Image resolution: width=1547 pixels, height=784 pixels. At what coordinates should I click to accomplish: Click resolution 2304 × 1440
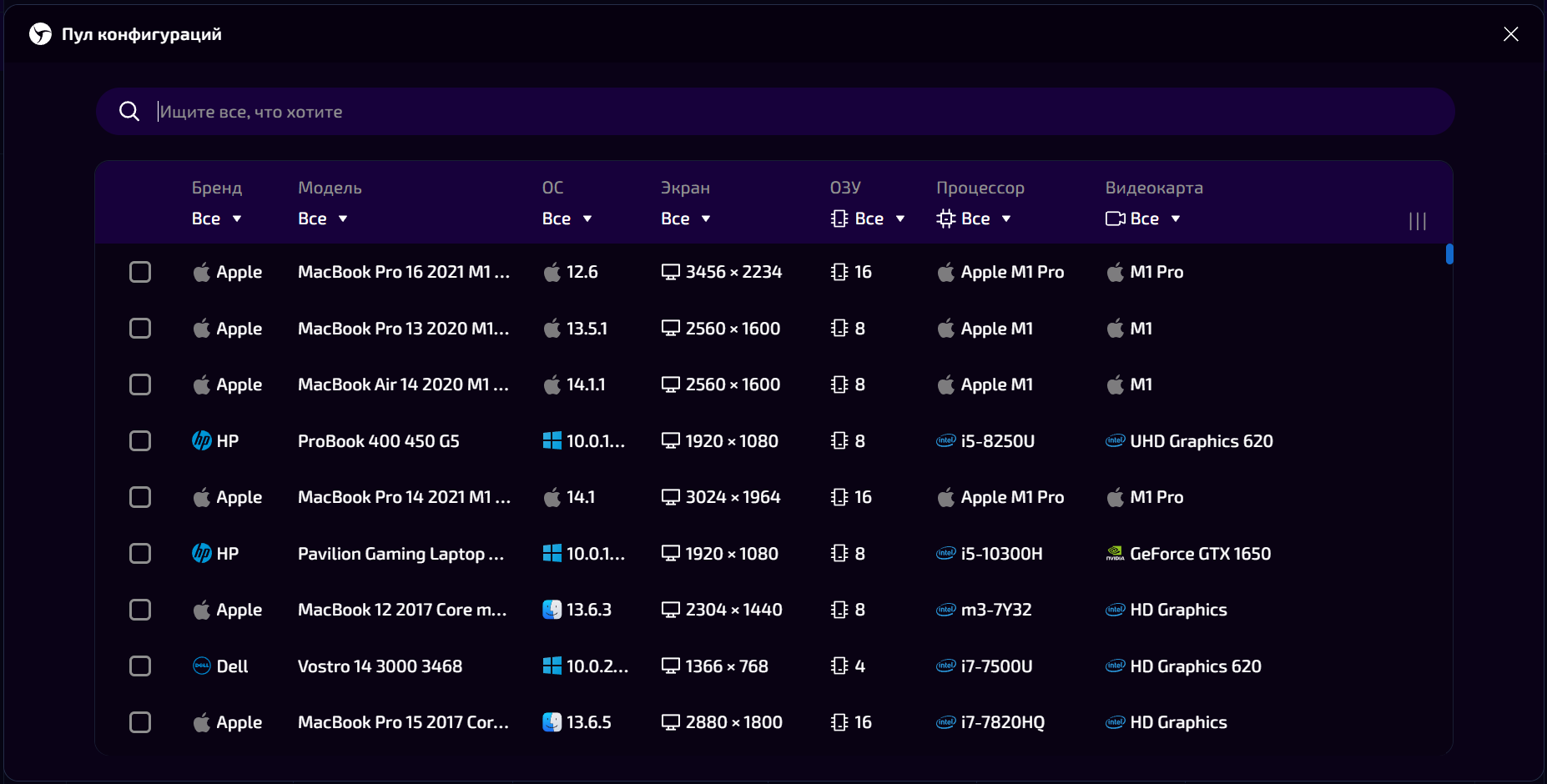(x=733, y=610)
